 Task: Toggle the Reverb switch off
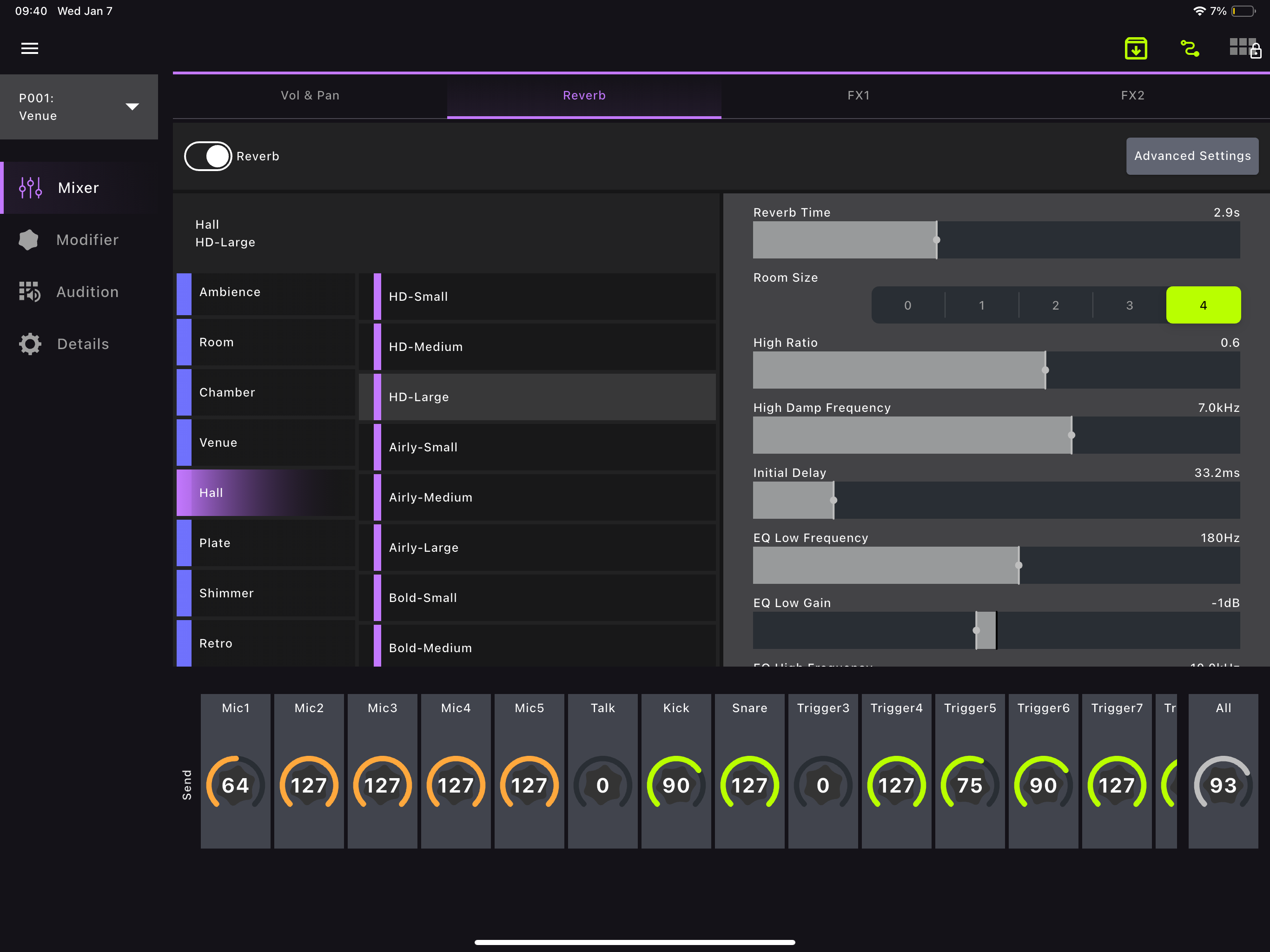(x=208, y=156)
